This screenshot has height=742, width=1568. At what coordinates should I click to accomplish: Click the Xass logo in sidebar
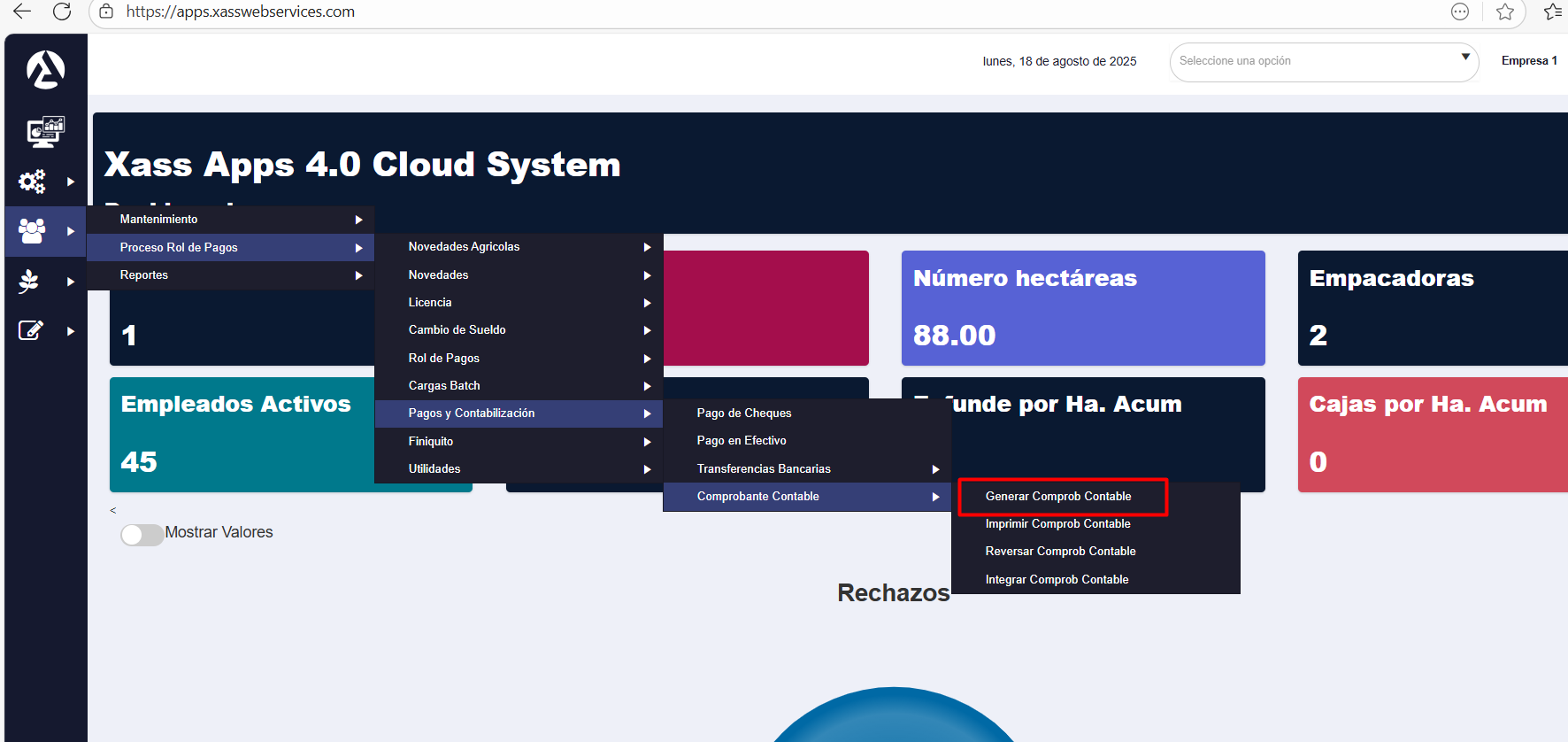tap(45, 70)
